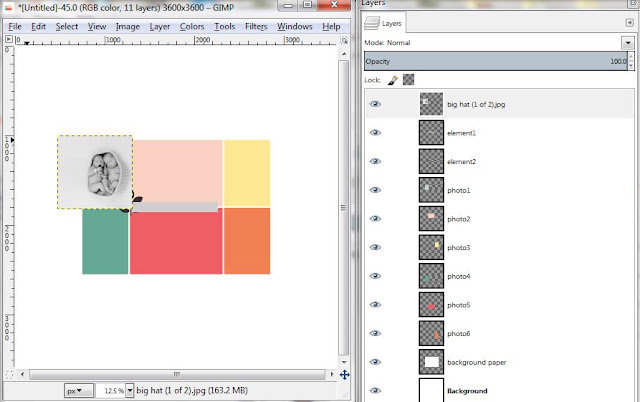Viewport: 640px width, 402px height.
Task: Click the Opacity slider bar
Action: tap(496, 61)
